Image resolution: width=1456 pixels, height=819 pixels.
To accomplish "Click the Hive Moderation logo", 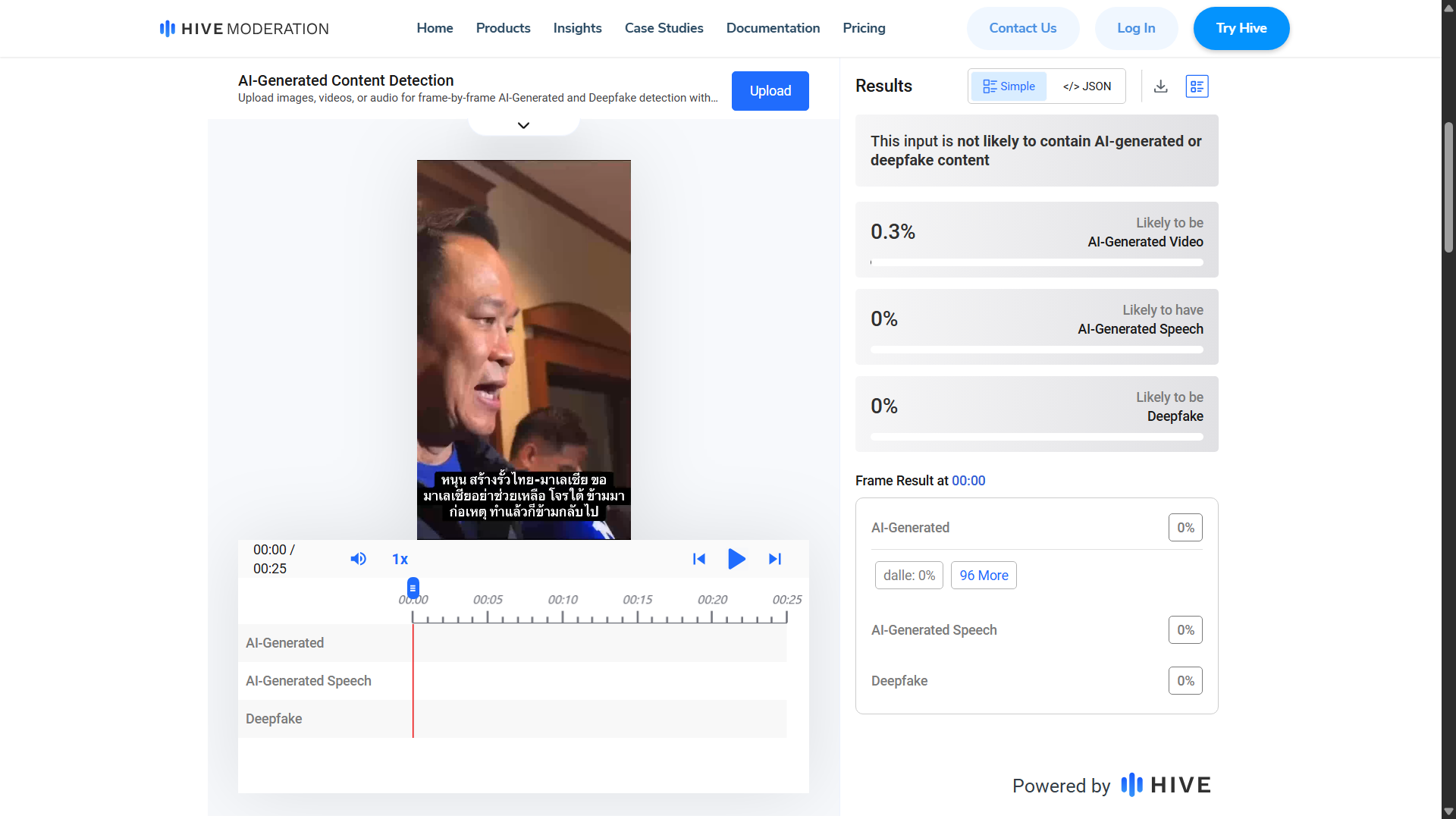I will coord(243,28).
